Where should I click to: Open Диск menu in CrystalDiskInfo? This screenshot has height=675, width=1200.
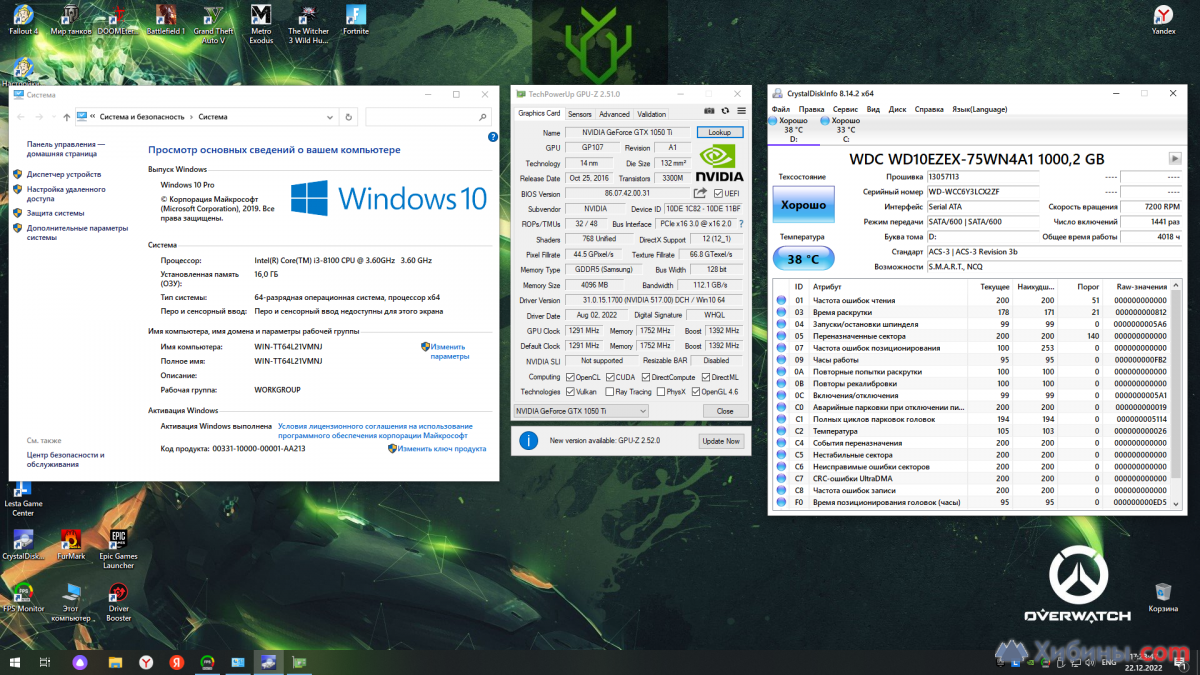point(898,109)
